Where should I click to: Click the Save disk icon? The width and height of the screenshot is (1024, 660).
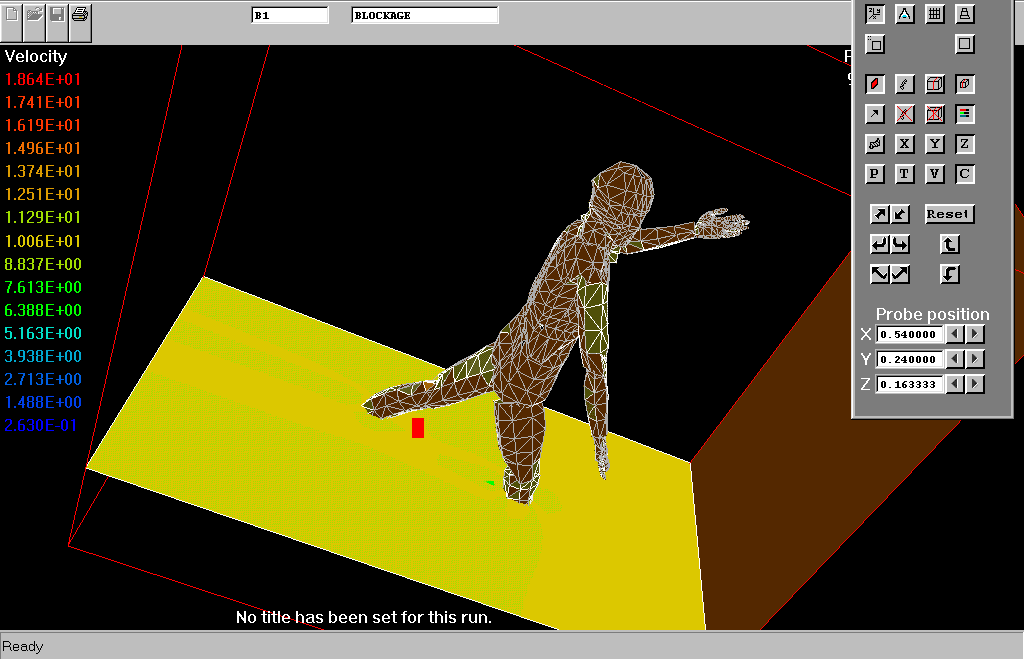coord(58,15)
